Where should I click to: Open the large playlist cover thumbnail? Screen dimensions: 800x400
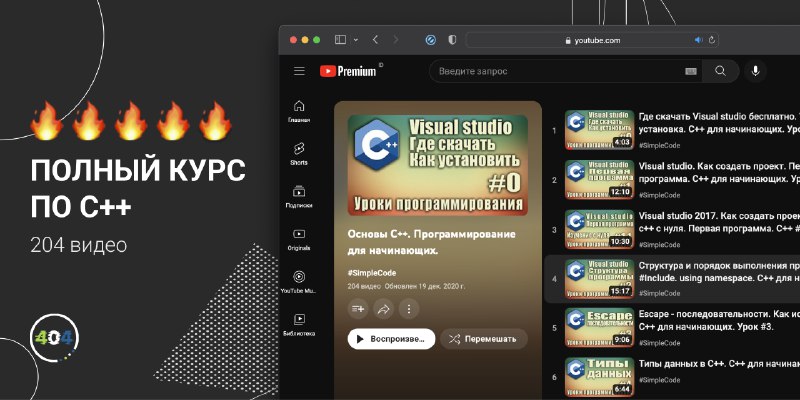tap(438, 165)
